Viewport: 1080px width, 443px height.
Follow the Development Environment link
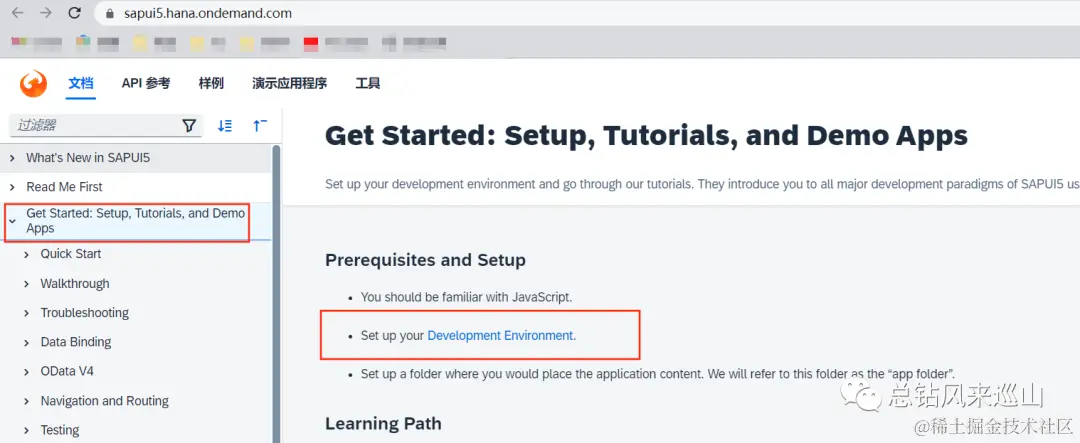tap(500, 336)
